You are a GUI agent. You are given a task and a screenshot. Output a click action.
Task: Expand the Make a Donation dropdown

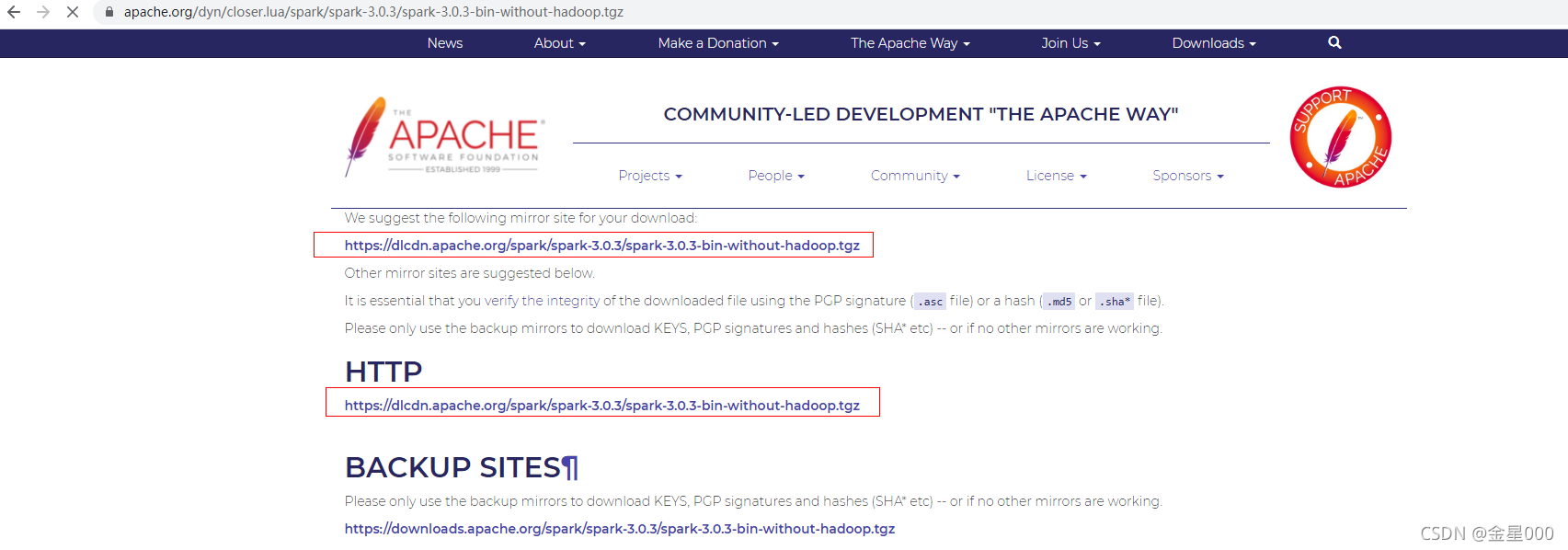(718, 43)
